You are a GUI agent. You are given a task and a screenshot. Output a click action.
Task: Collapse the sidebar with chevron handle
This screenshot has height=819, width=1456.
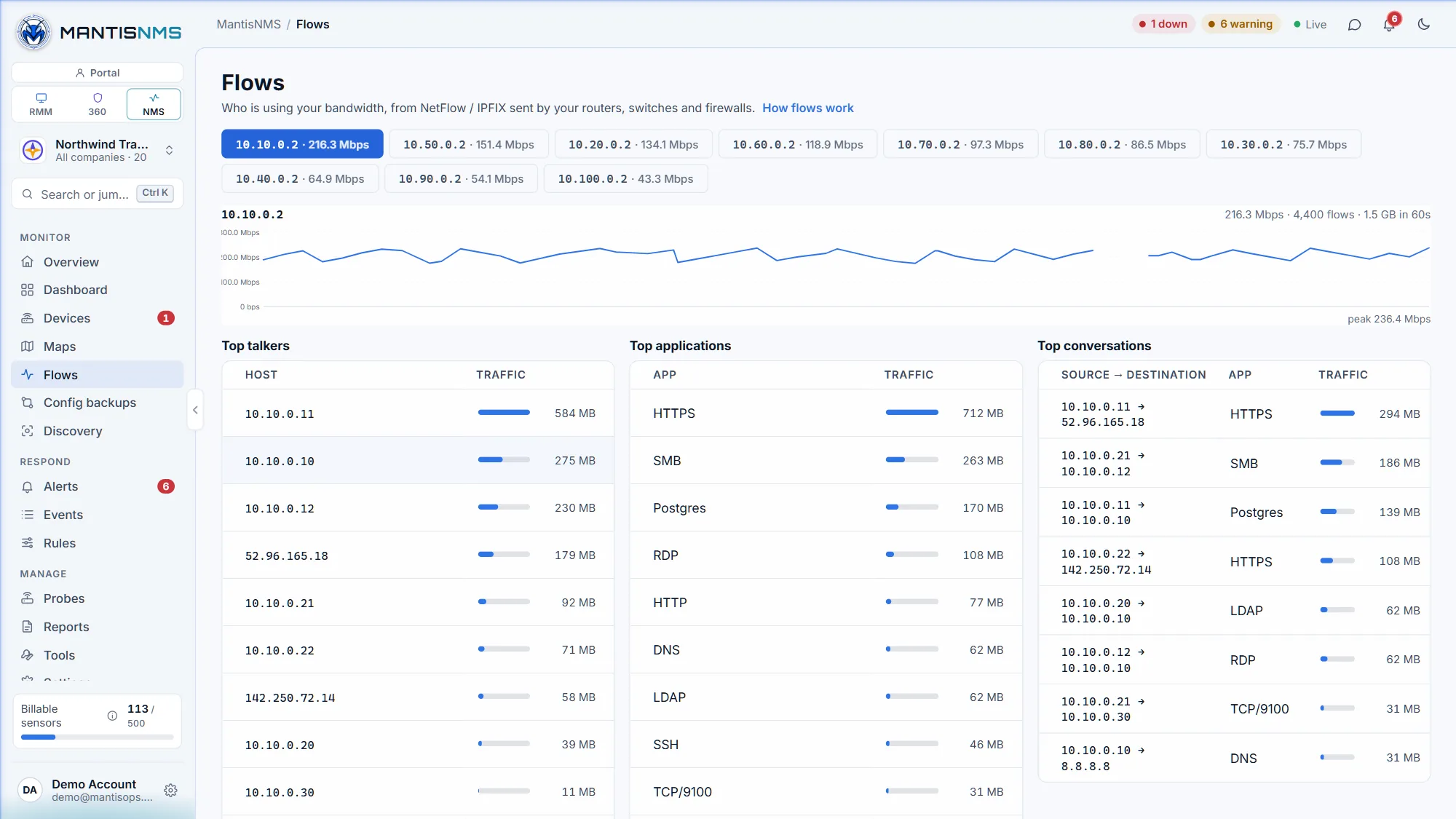195,410
